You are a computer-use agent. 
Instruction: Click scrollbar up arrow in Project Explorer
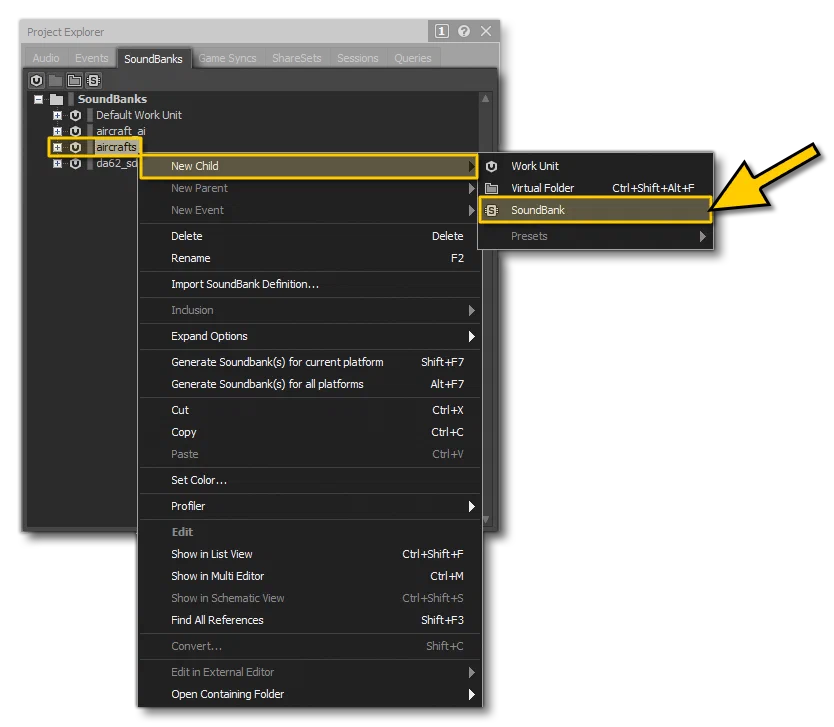(486, 98)
